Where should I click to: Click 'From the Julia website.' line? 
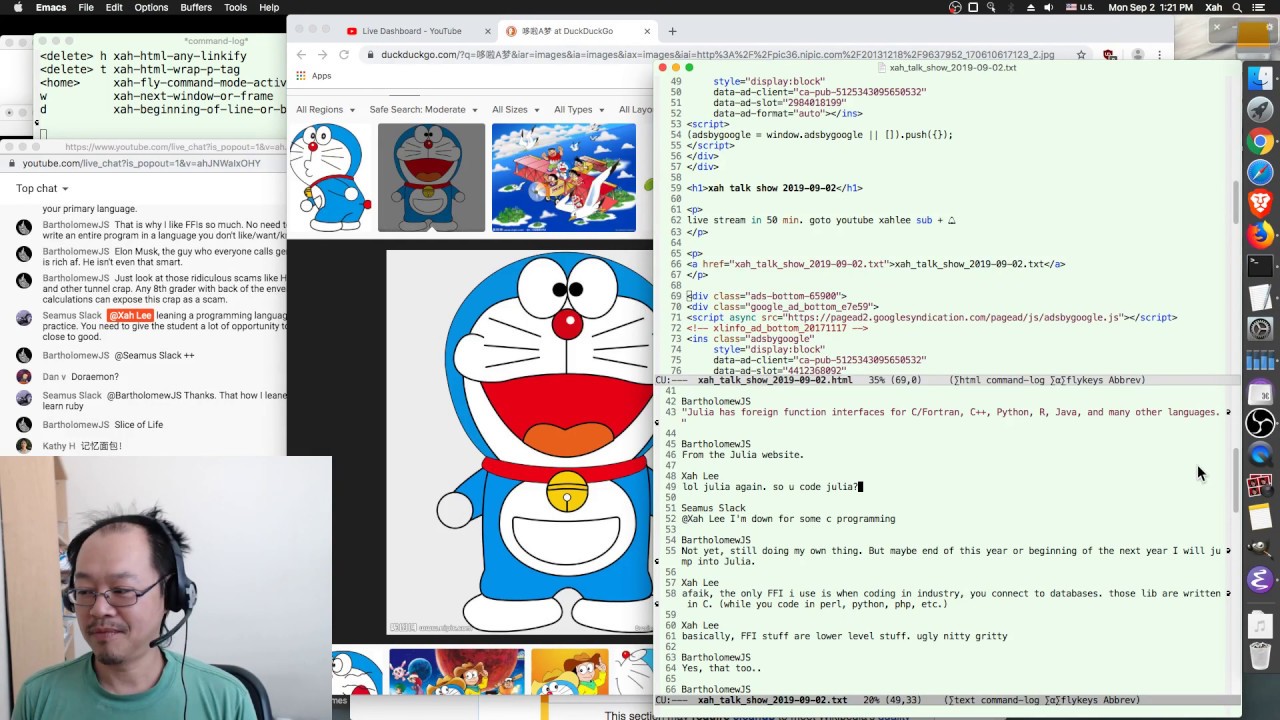pos(742,455)
